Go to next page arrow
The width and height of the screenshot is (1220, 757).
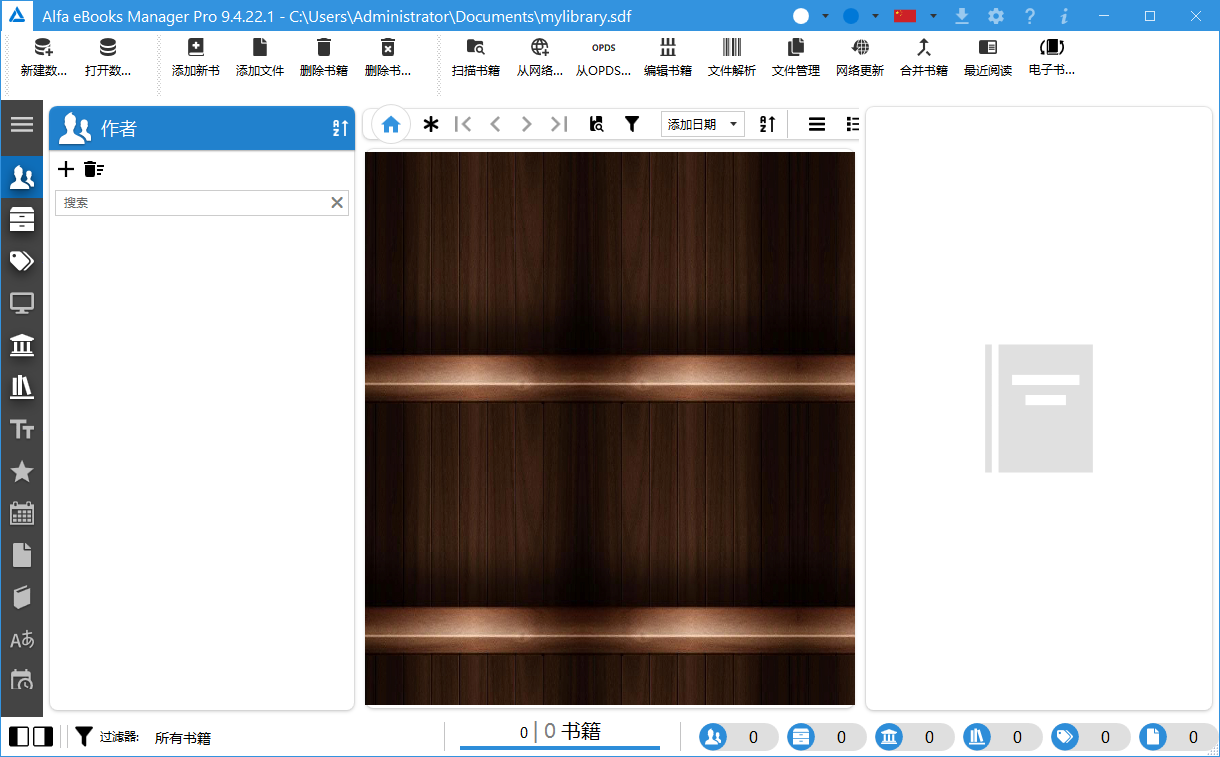point(526,124)
